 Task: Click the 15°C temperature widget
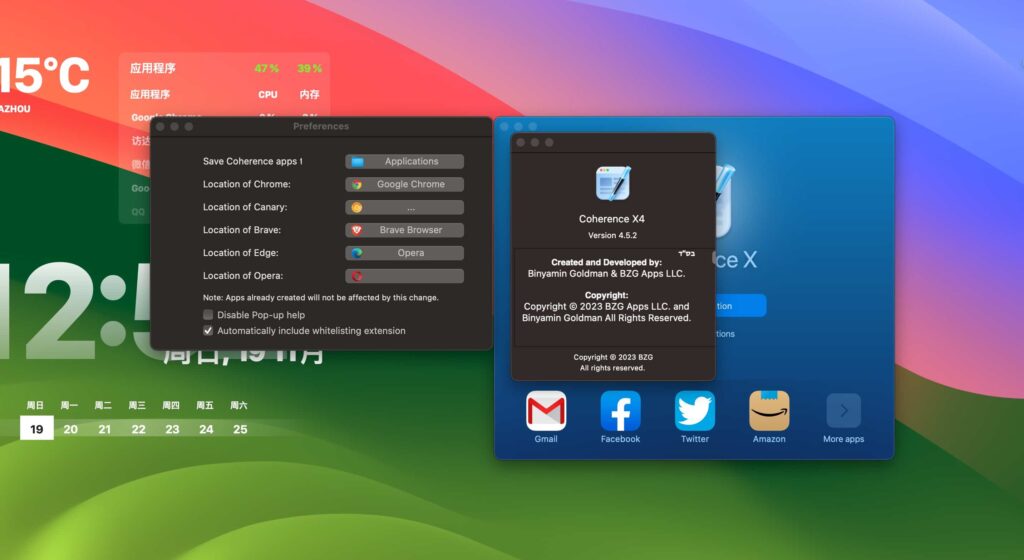[44, 75]
